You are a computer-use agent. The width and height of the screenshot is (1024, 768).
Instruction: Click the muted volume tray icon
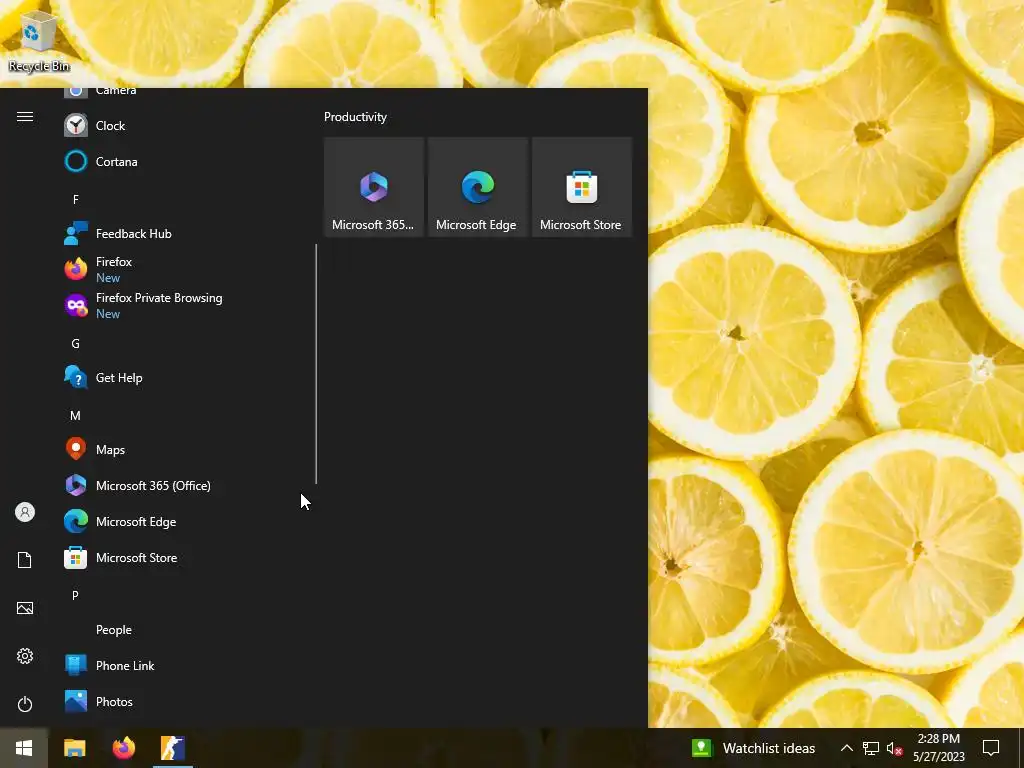pos(894,748)
